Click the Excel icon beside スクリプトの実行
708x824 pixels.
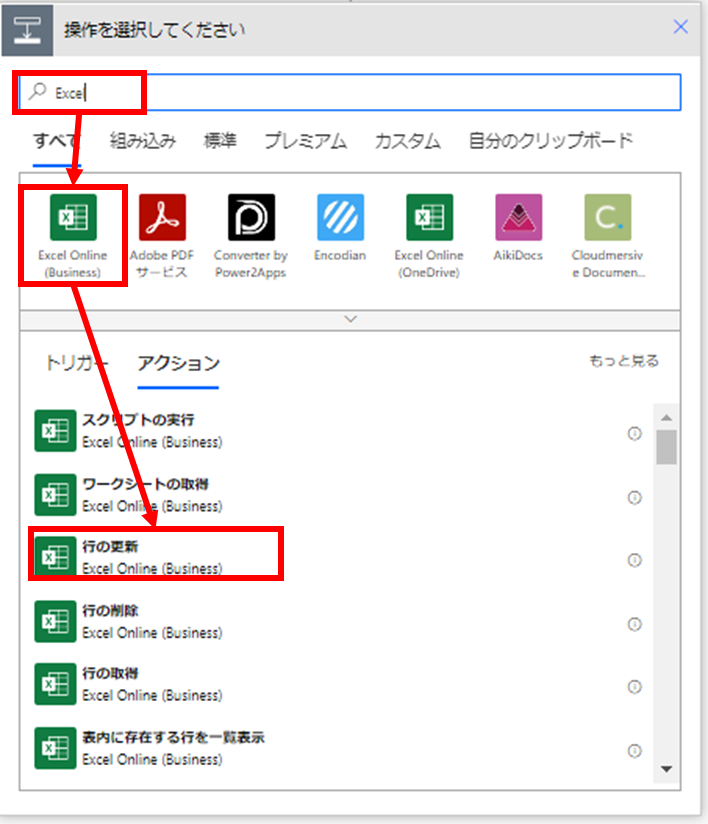[x=55, y=431]
